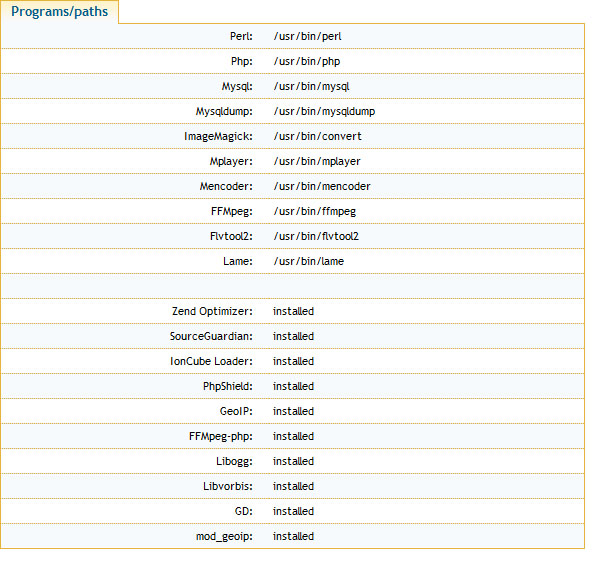This screenshot has width=595, height=570.
Task: Select the ImageMagick path /usr/bin/convert
Action: (x=317, y=136)
